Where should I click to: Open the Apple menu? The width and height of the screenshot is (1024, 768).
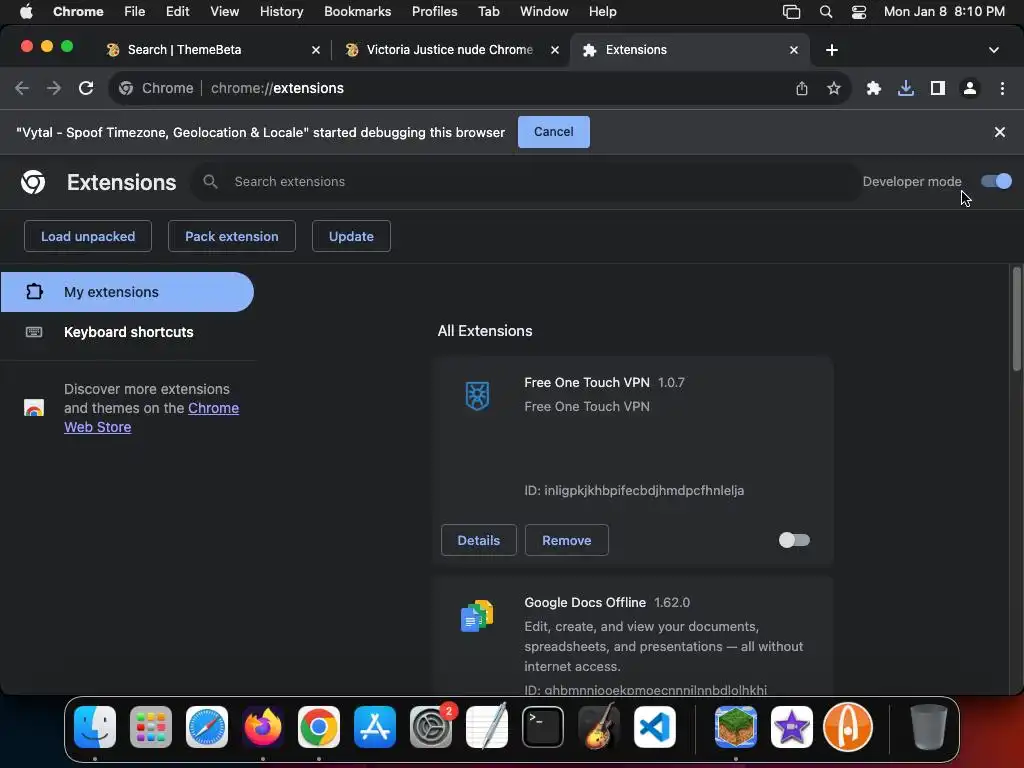coord(26,12)
